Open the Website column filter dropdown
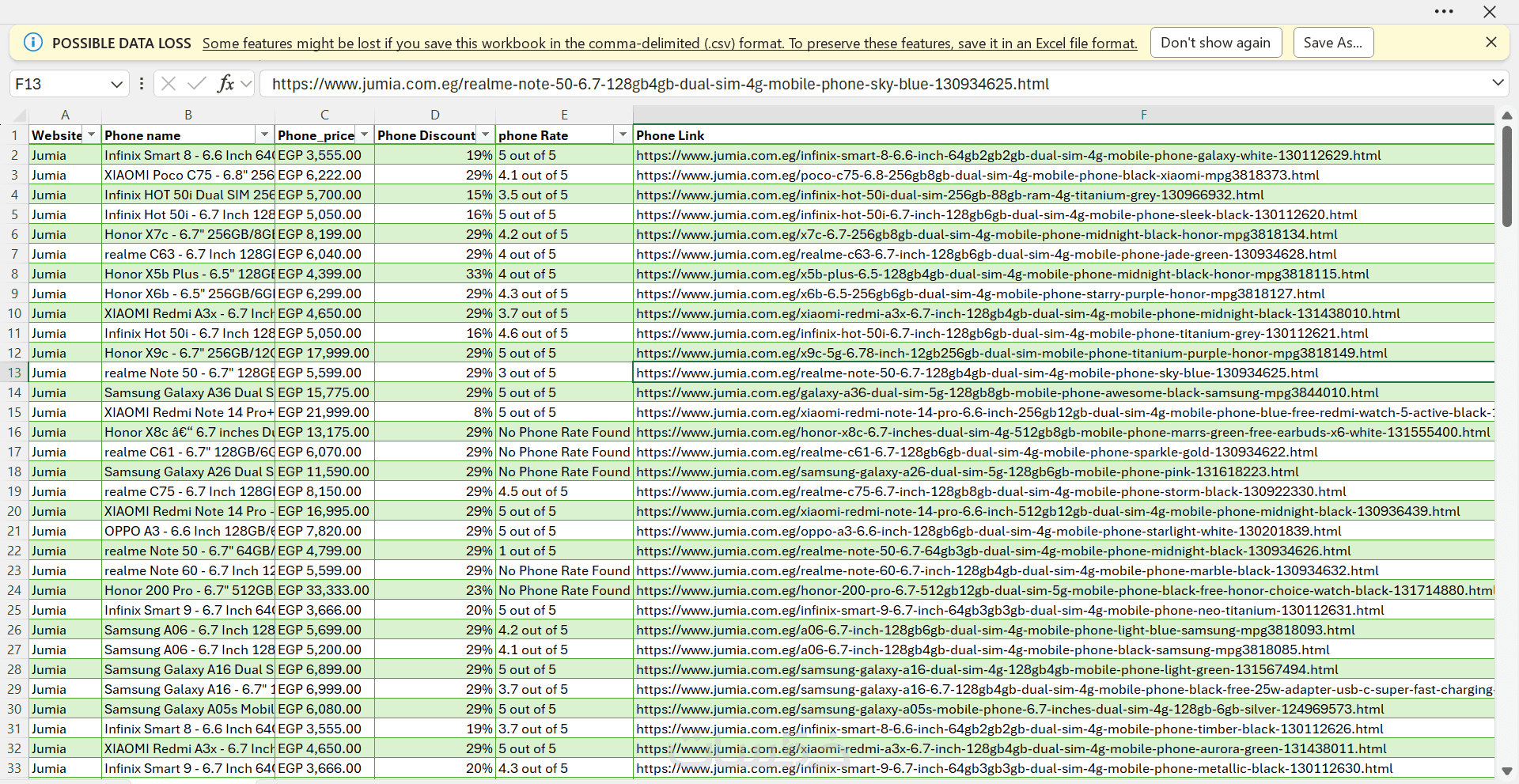This screenshot has width=1519, height=784. (x=91, y=135)
